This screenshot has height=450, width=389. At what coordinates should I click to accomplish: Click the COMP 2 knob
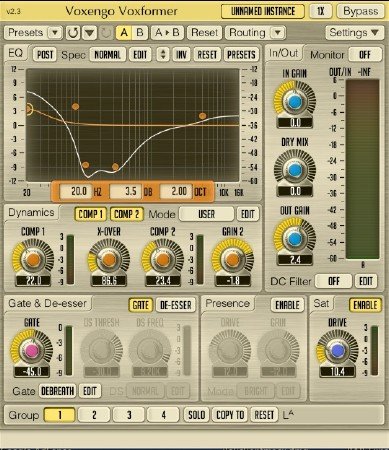(162, 259)
